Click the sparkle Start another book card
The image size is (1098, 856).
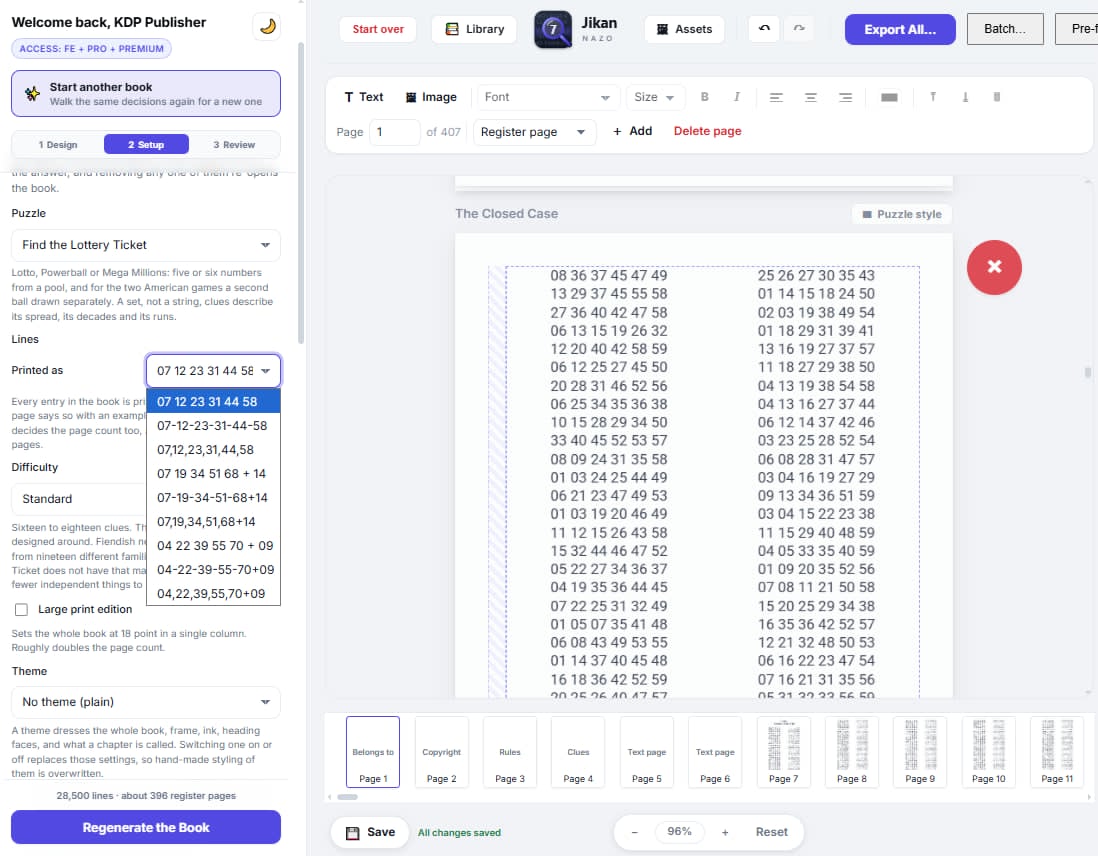tap(146, 93)
